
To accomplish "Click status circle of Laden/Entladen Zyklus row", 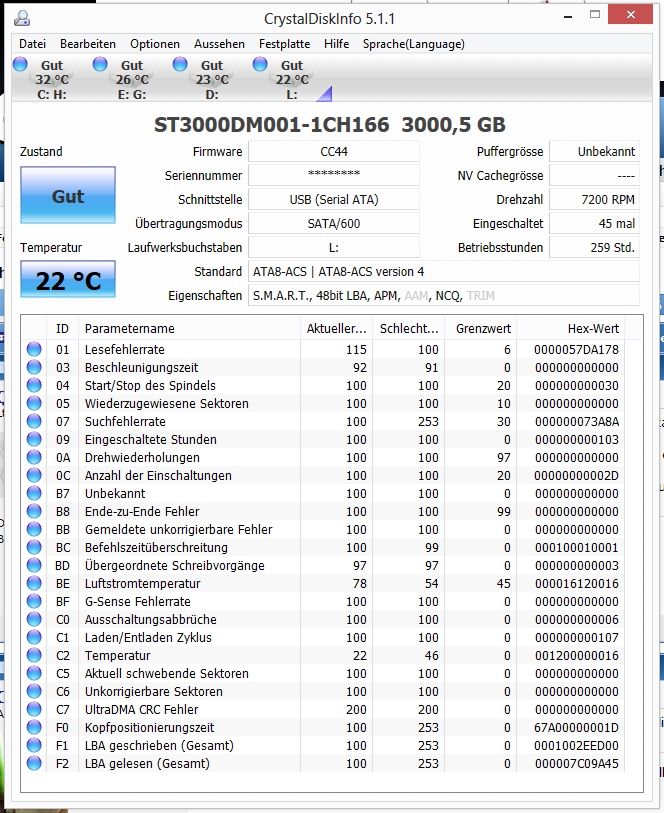I will pos(34,637).
